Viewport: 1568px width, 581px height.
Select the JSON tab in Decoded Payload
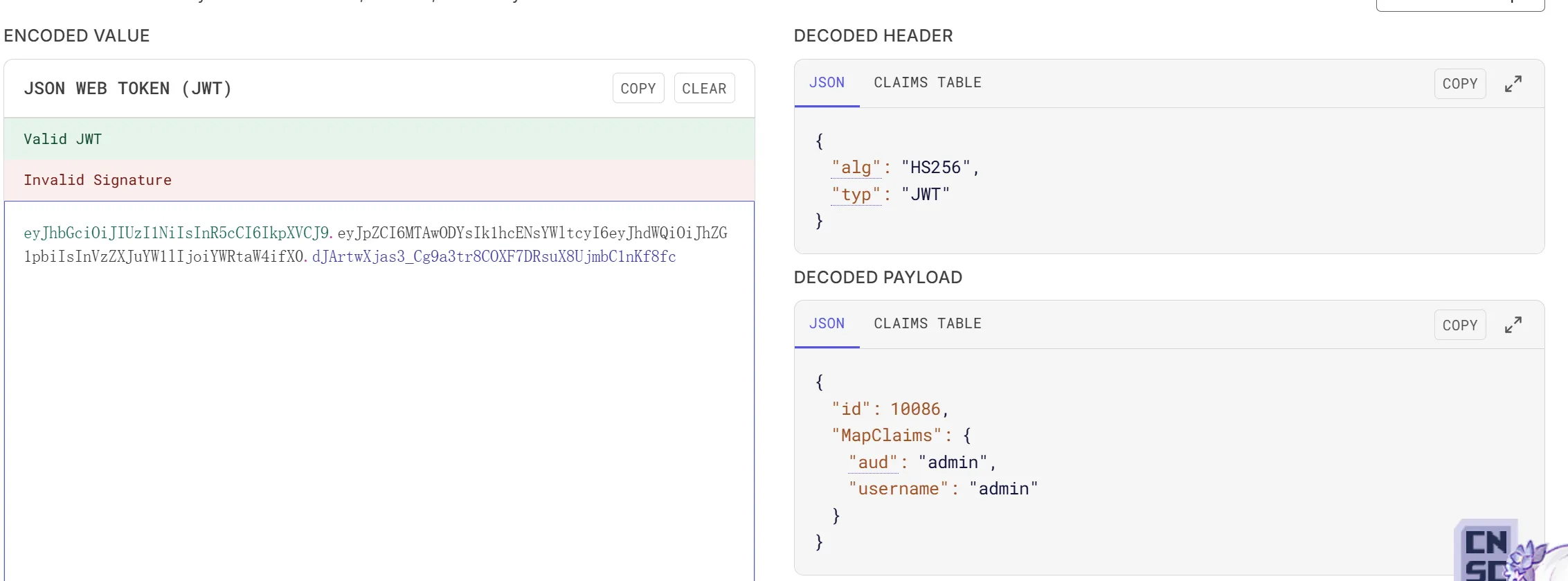point(827,324)
